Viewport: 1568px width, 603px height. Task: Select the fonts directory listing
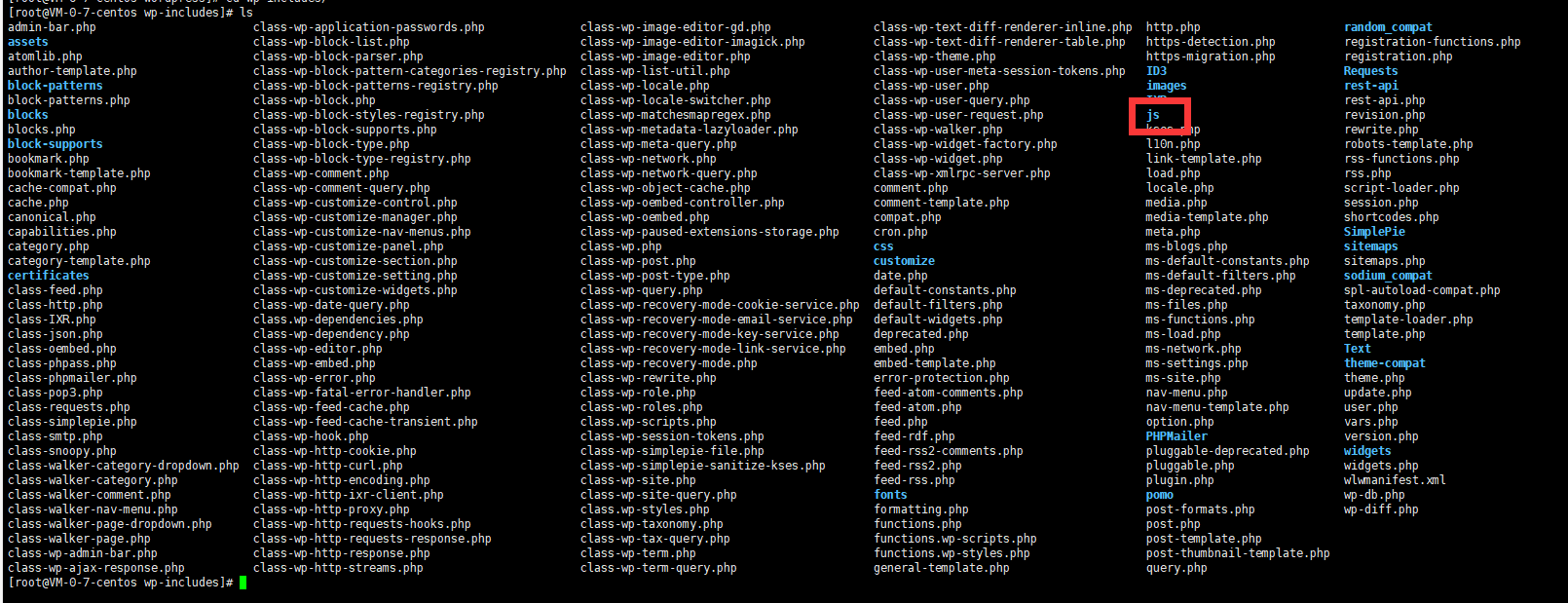[x=890, y=495]
